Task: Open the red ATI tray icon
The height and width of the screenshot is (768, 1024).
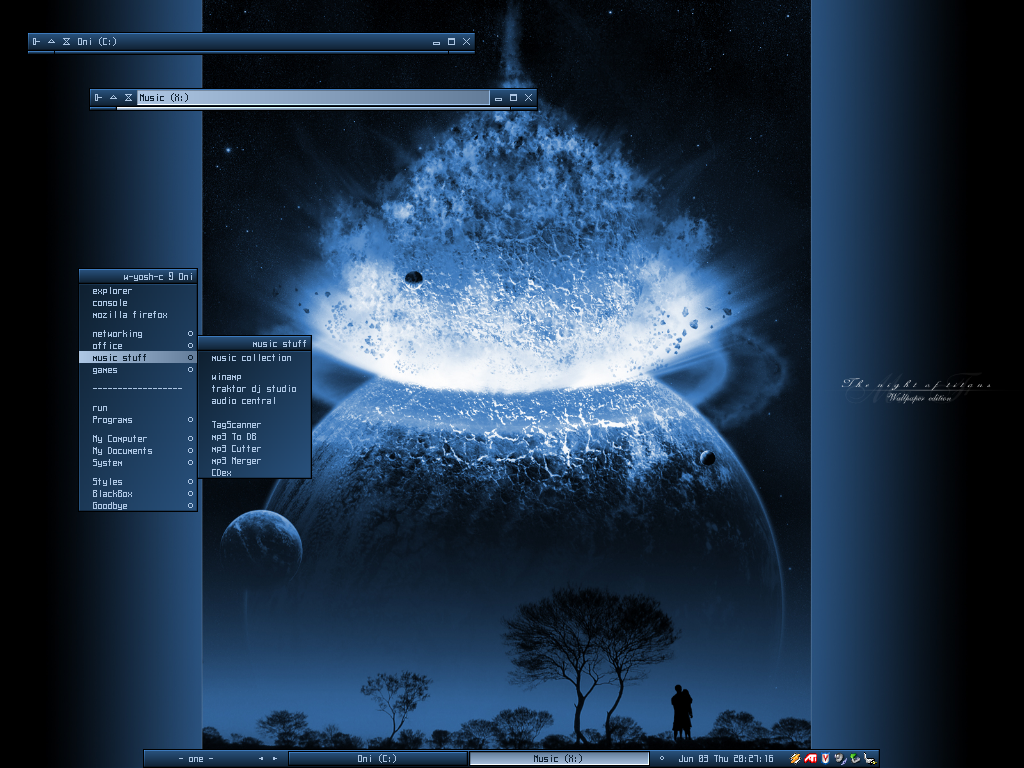Action: point(810,758)
